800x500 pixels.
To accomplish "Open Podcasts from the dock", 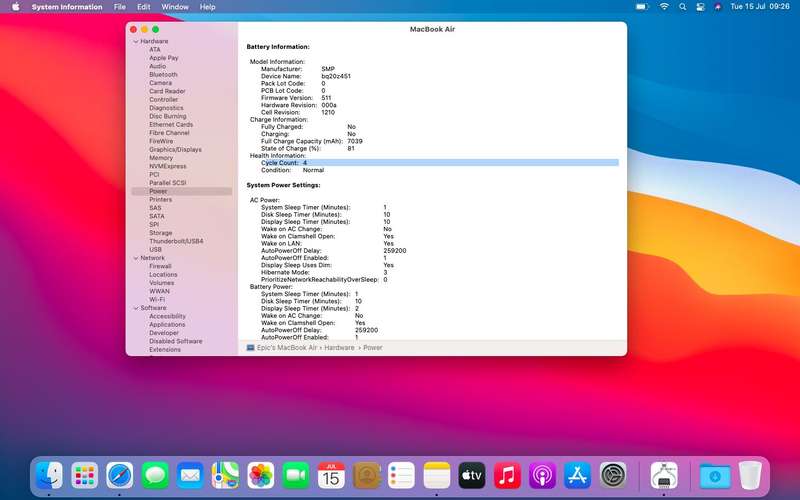I will coord(542,476).
